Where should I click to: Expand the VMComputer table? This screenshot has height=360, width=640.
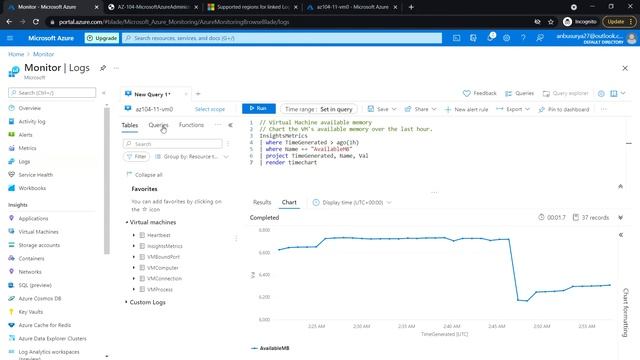pyautogui.click(x=133, y=268)
